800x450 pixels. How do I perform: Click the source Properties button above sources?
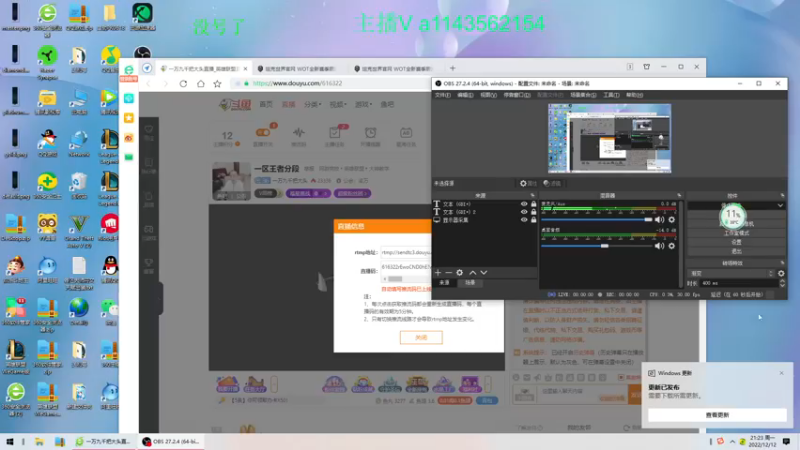pyautogui.click(x=528, y=183)
